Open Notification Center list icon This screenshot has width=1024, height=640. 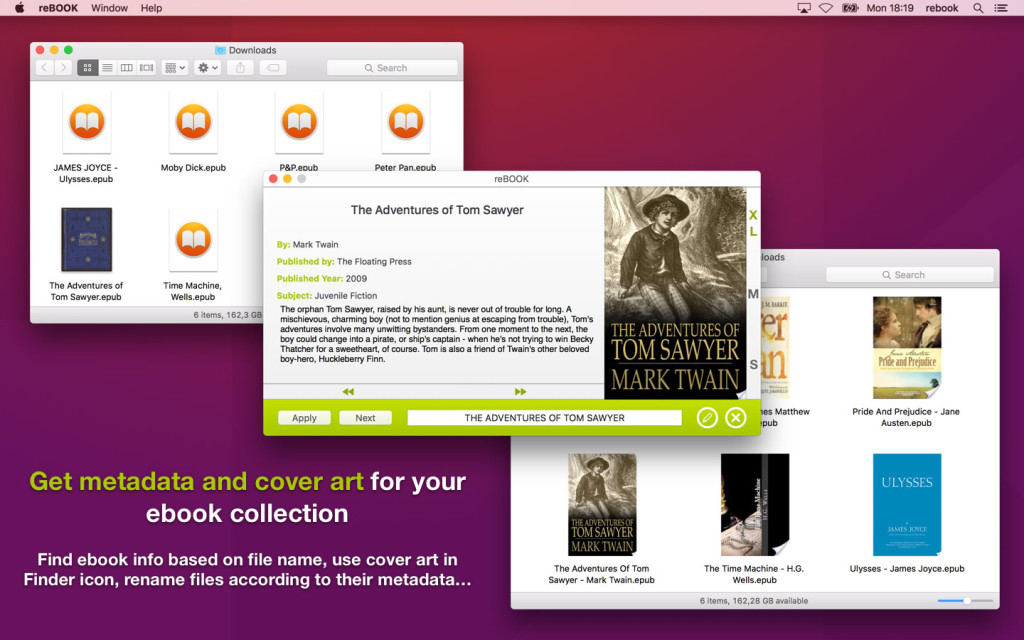coord(1000,8)
